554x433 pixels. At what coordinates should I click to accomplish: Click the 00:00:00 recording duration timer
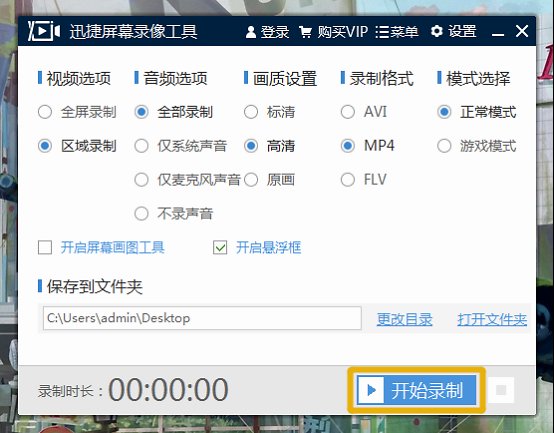click(168, 390)
